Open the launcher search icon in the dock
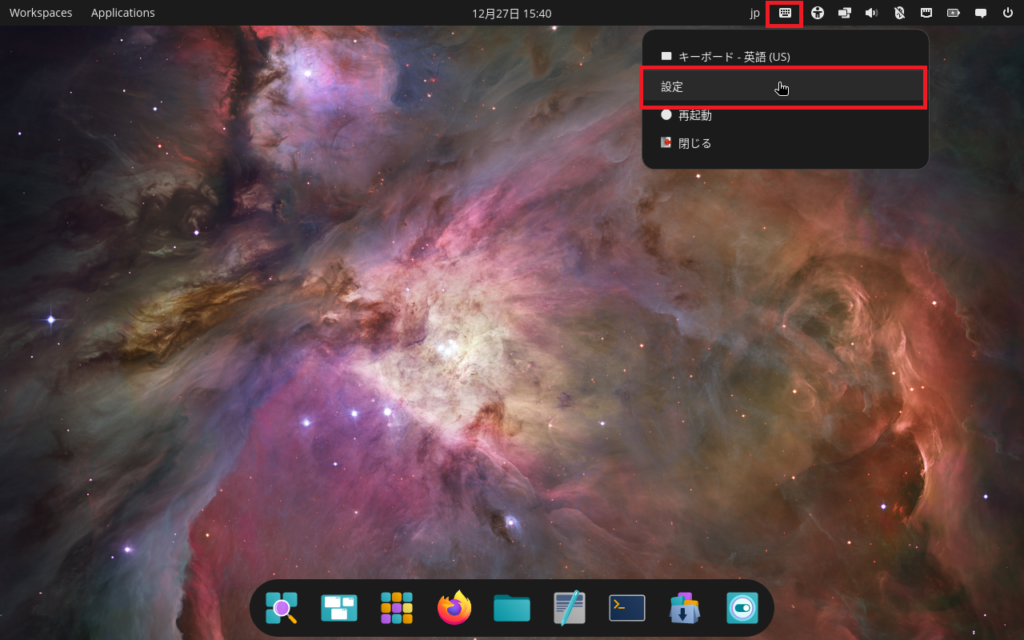The height and width of the screenshot is (640, 1024). (x=281, y=608)
